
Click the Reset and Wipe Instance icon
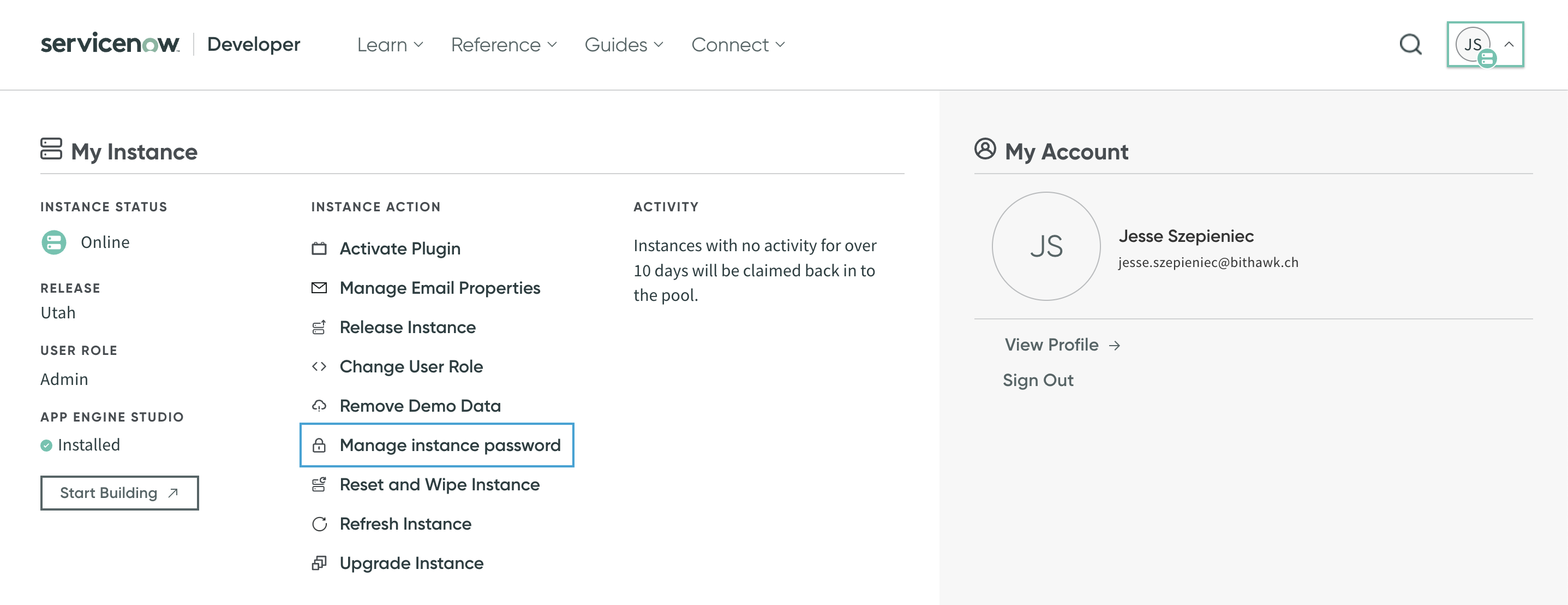tap(319, 485)
